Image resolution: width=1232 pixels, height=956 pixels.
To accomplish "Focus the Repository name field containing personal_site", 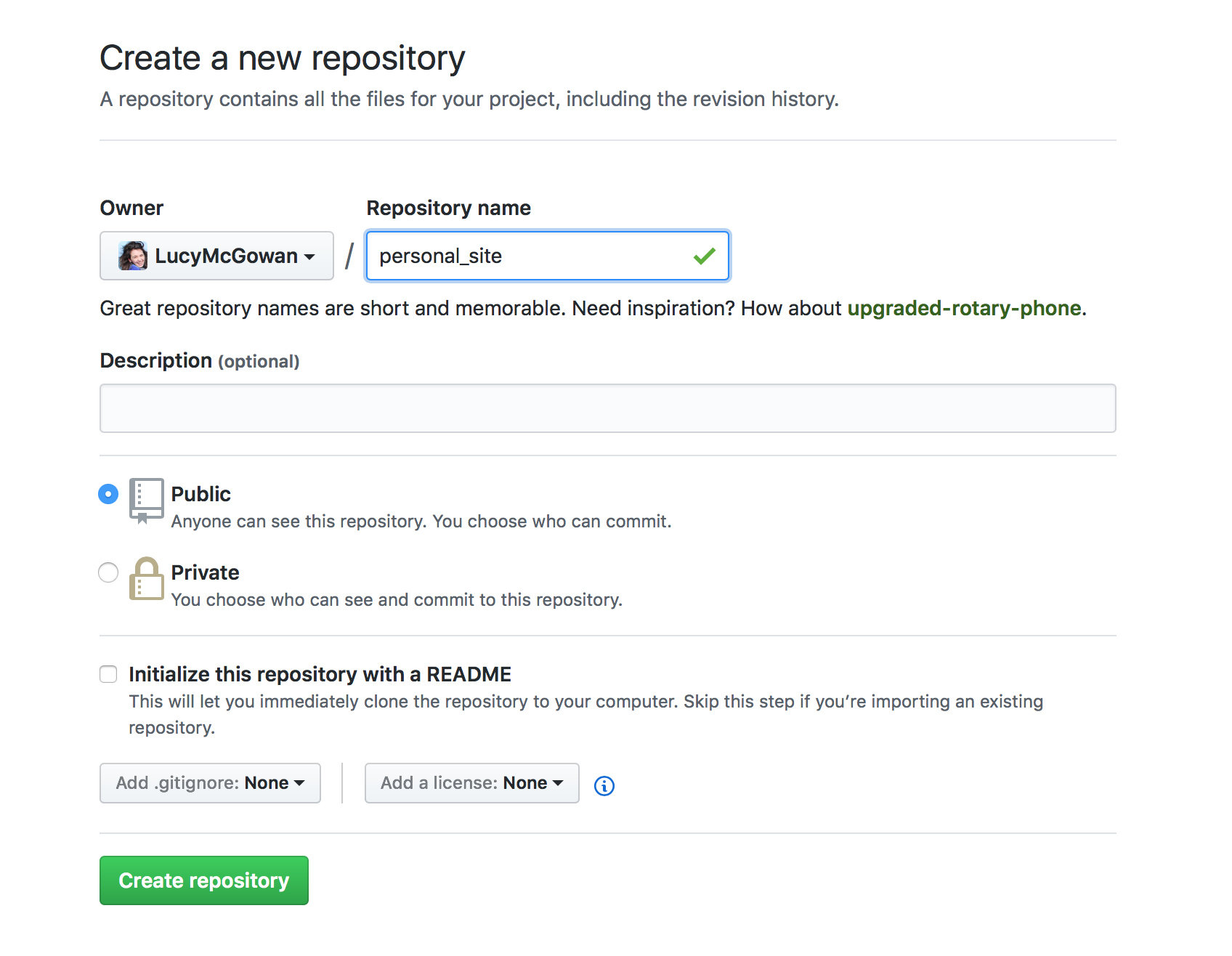I will coord(530,256).
